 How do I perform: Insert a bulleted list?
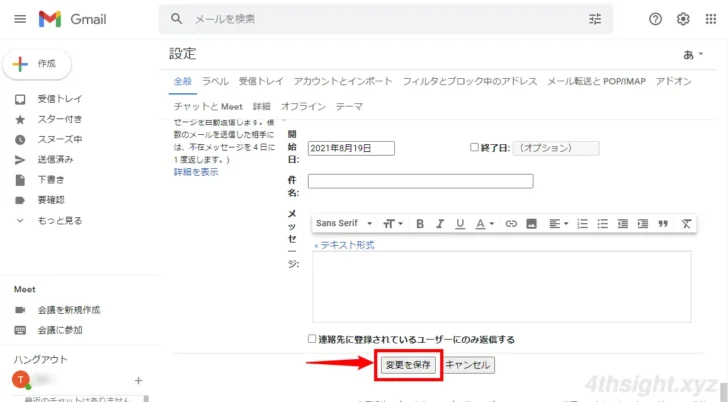click(x=602, y=224)
